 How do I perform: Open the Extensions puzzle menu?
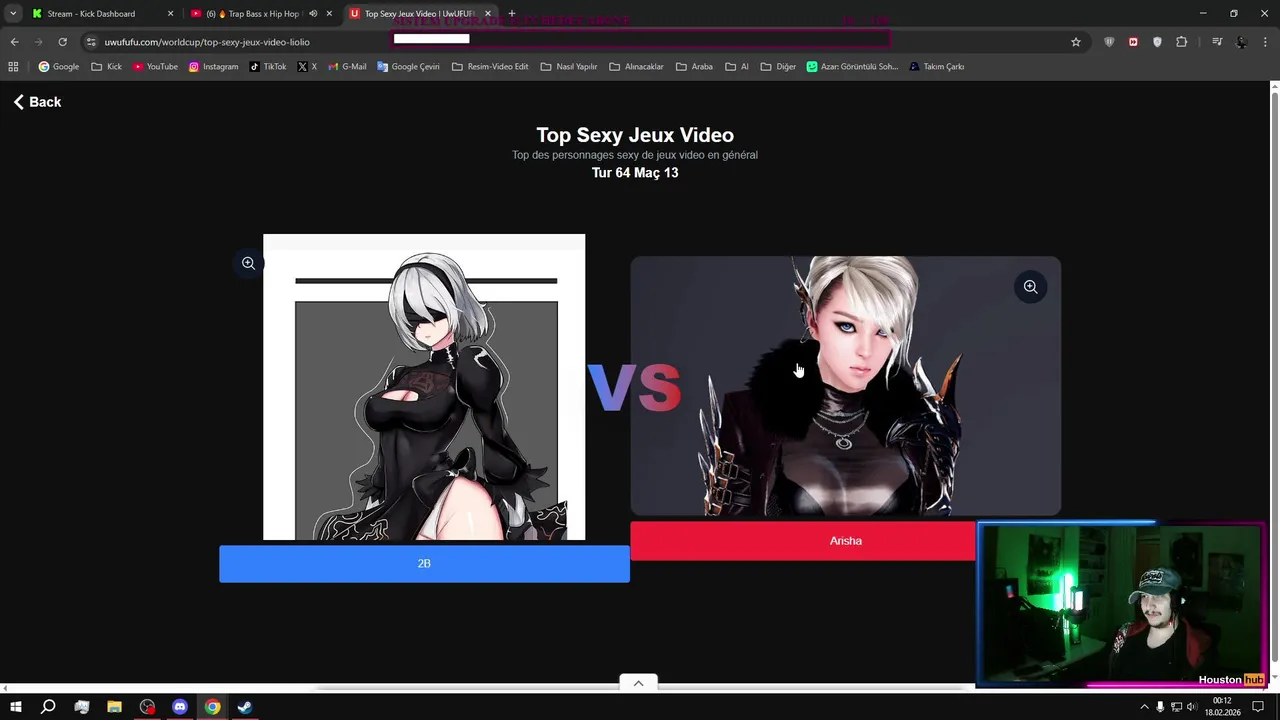click(x=1182, y=42)
